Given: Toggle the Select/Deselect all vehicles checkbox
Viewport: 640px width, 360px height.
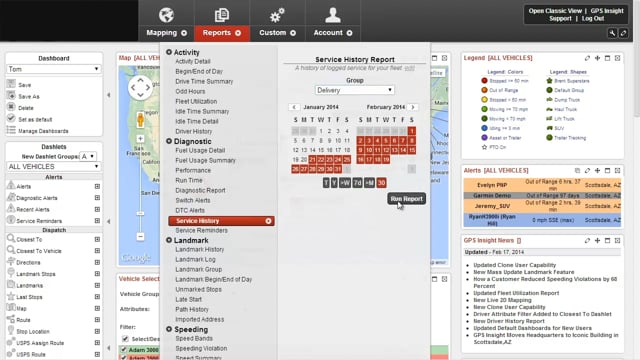Looking at the screenshot, I should [x=125, y=339].
